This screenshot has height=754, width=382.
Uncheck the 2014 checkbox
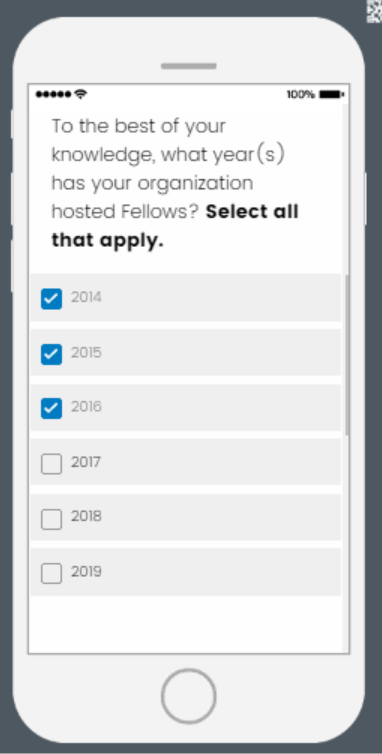click(51, 299)
